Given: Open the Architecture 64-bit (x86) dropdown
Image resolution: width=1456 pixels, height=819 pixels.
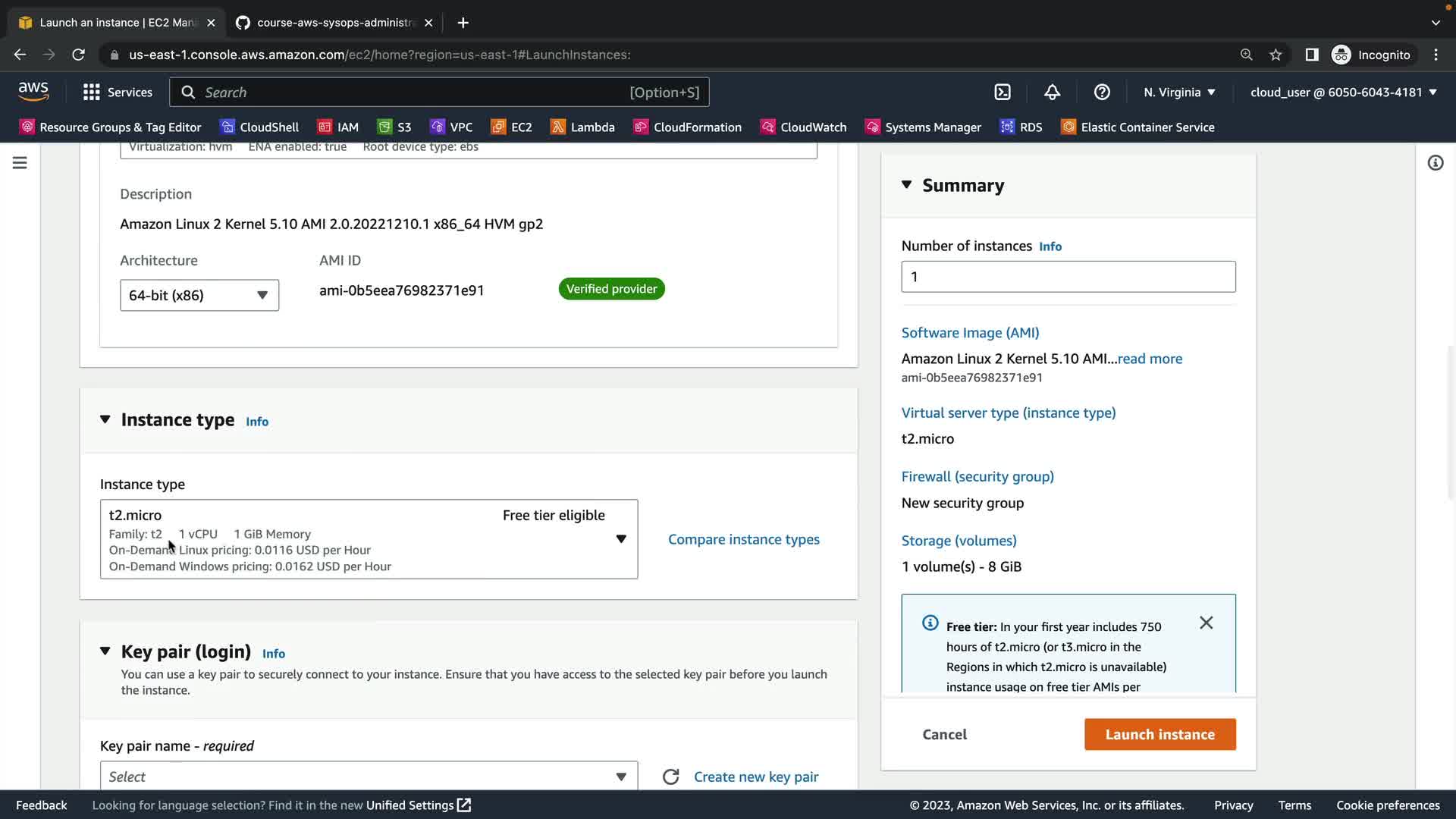Looking at the screenshot, I should tap(199, 295).
